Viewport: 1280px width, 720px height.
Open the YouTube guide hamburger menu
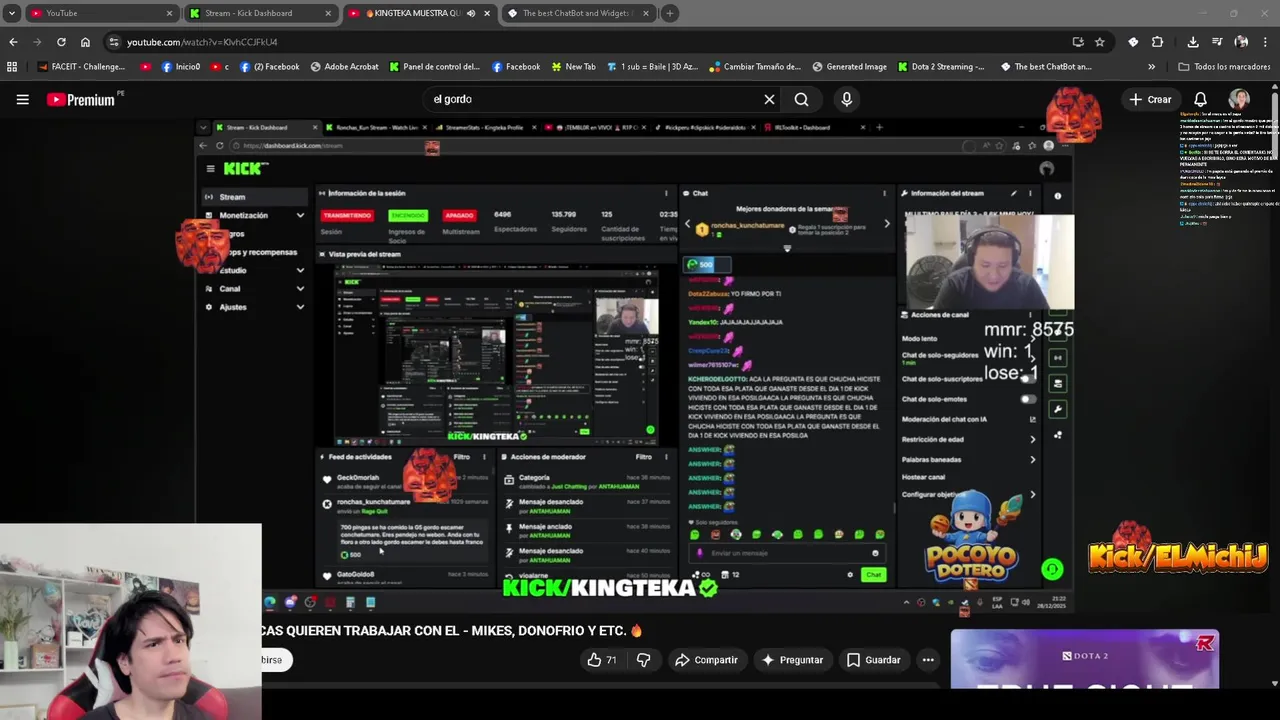coord(22,99)
